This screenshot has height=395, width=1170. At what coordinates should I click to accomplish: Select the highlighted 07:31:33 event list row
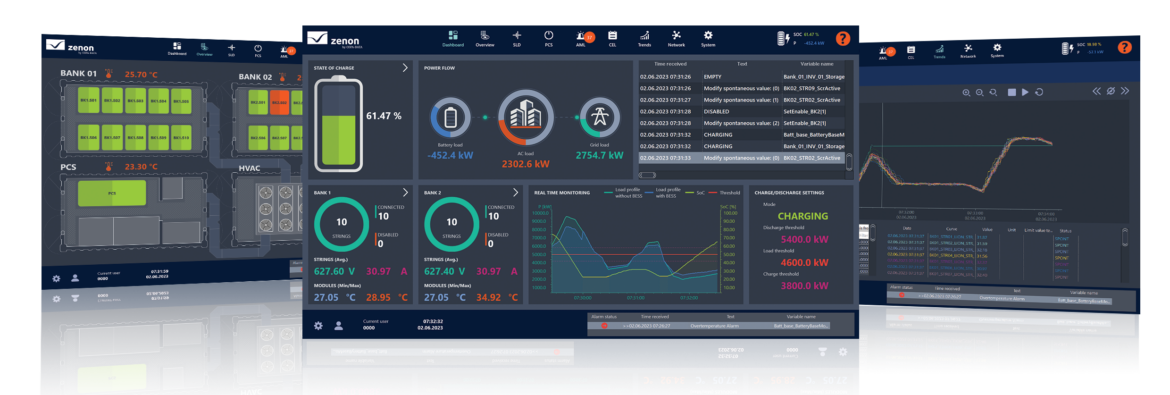[x=742, y=158]
